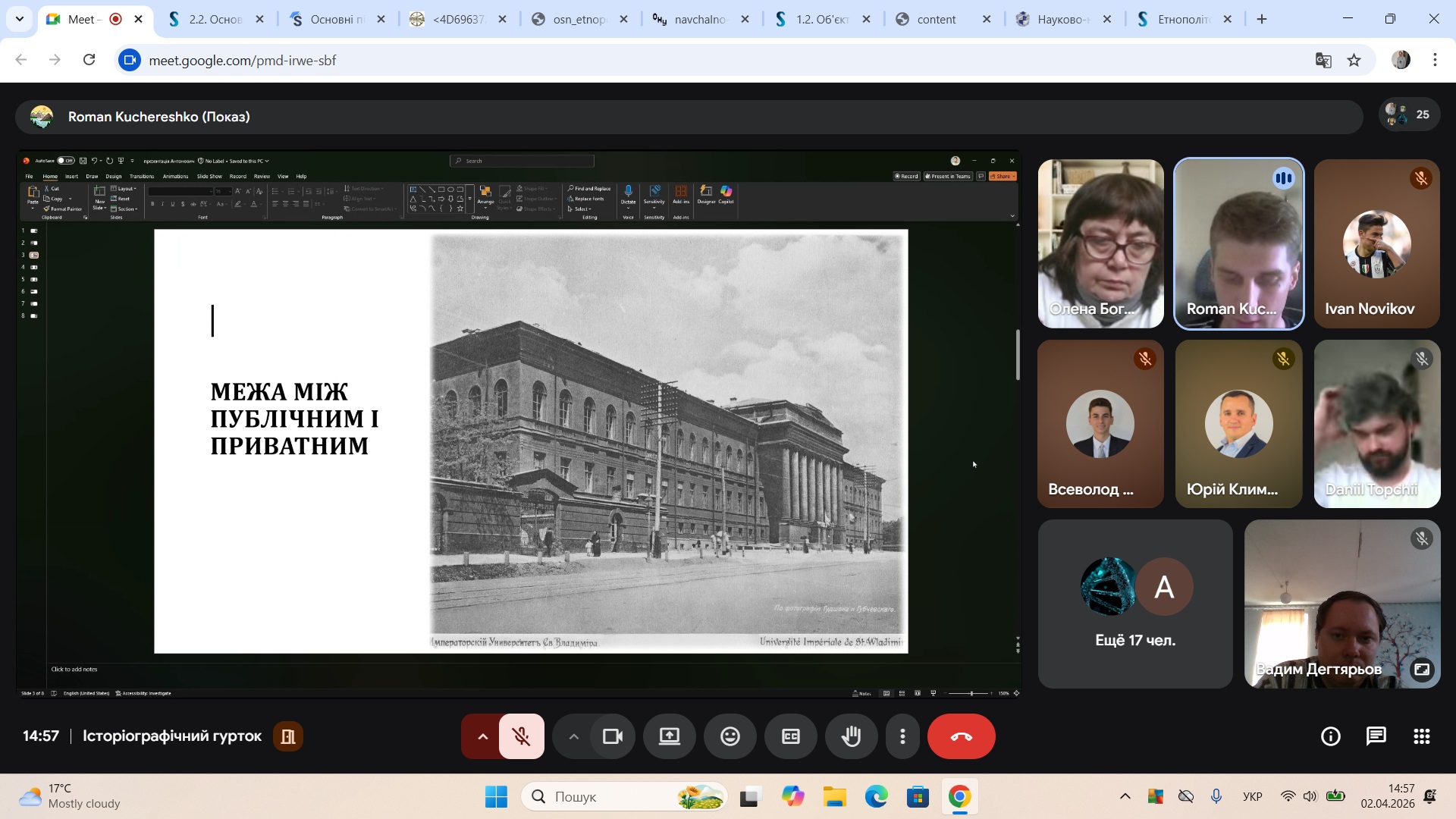Open the in-call chat panel
Screen dimensions: 1456x819
(x=1376, y=736)
